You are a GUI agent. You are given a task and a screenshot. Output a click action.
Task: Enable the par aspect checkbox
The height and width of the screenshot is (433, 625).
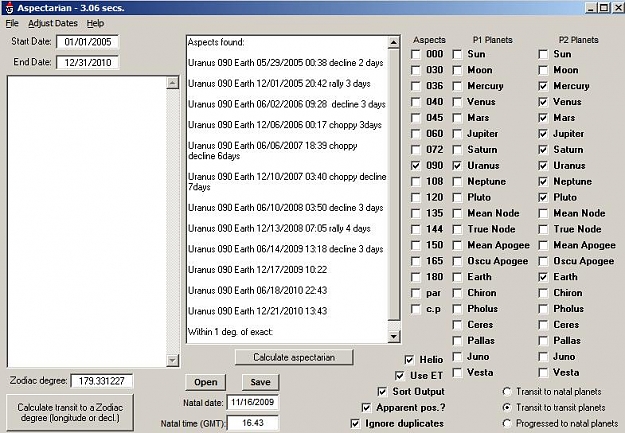point(415,293)
